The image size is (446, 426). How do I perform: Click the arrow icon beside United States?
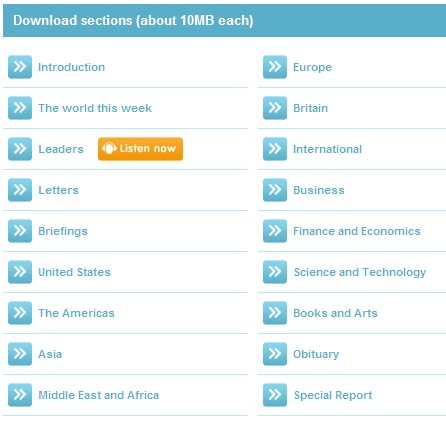pos(20,272)
